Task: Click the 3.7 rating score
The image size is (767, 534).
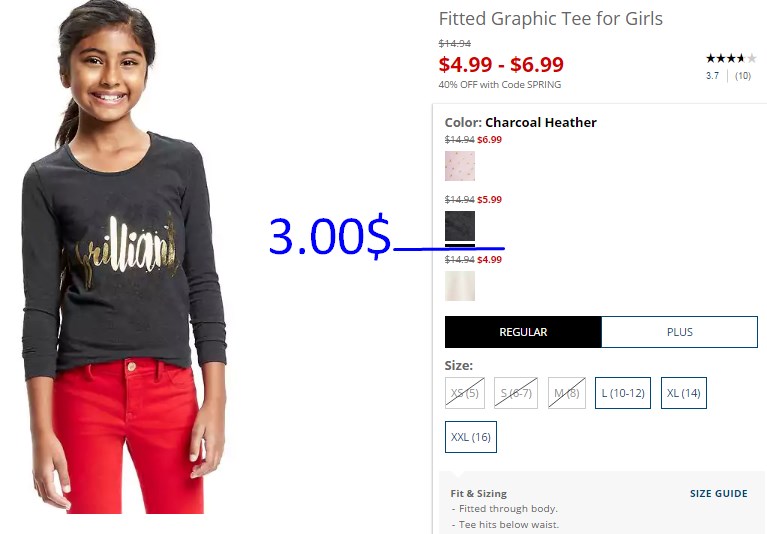Action: [x=712, y=76]
